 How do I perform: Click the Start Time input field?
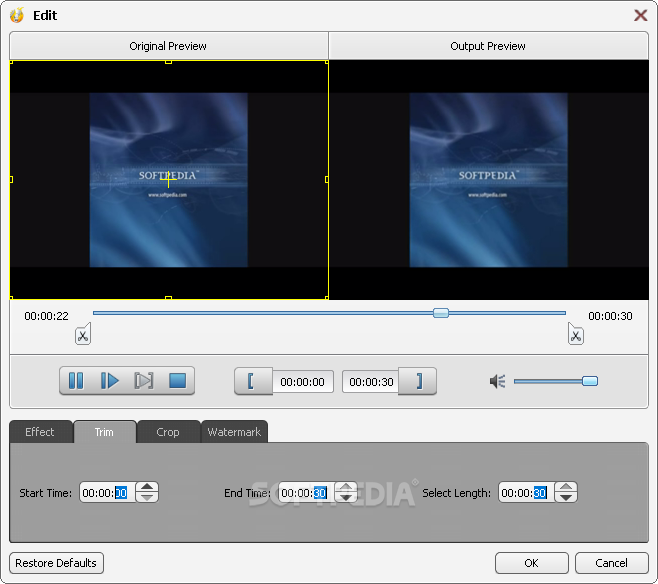click(107, 492)
